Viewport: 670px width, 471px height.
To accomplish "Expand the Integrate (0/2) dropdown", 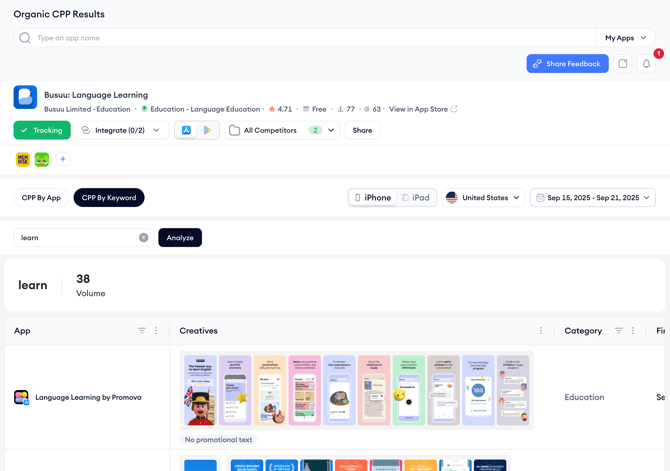I will tap(120, 130).
